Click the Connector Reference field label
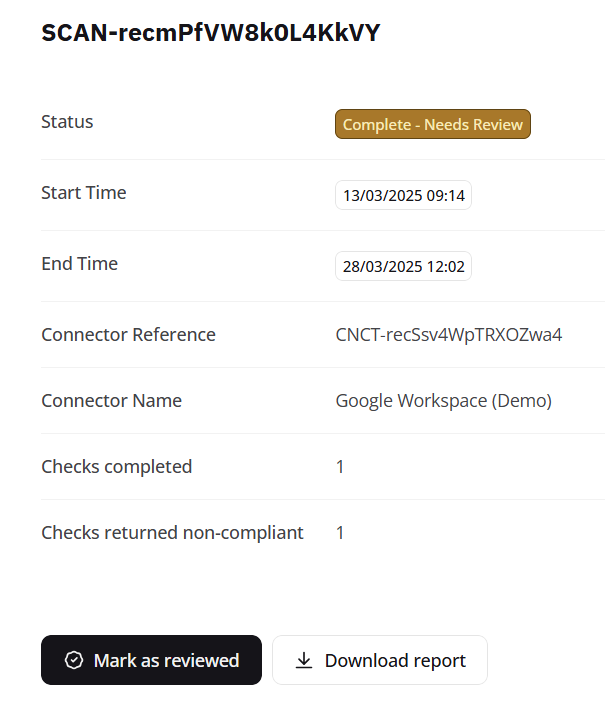 click(x=128, y=335)
